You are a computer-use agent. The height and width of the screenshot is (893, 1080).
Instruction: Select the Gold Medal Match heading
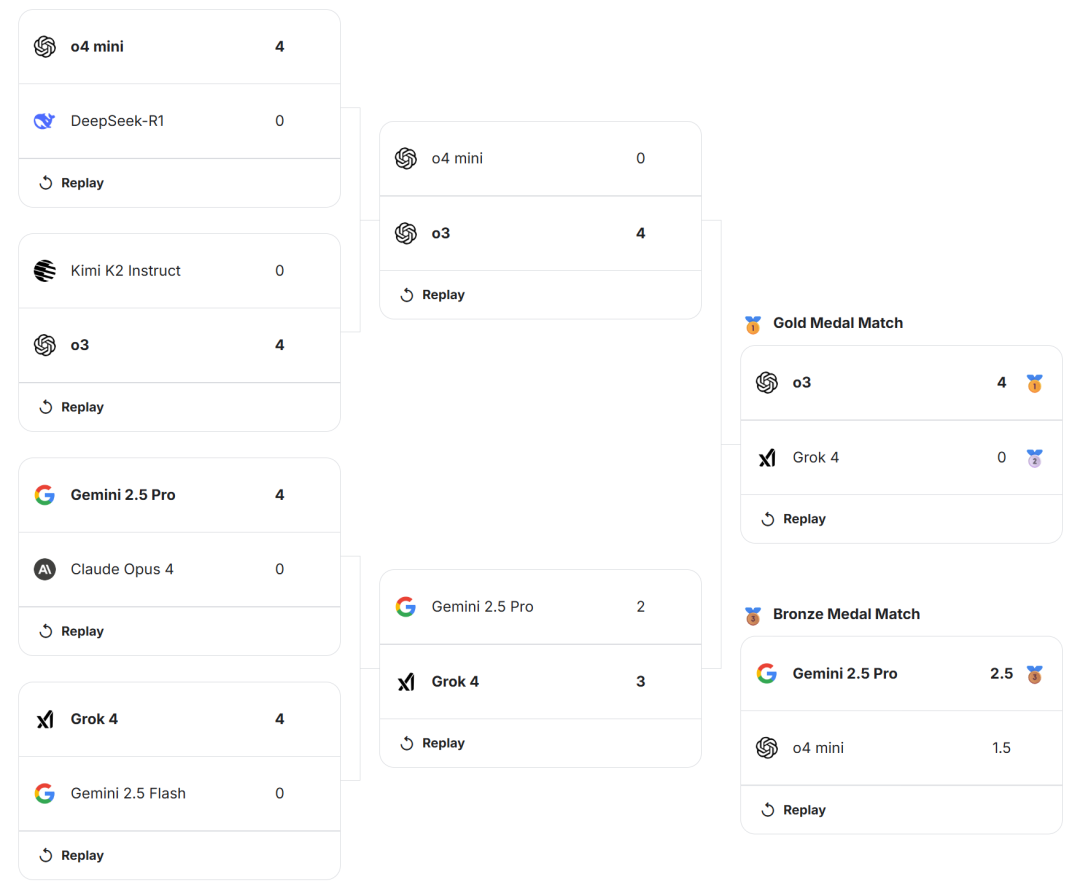[x=837, y=323]
